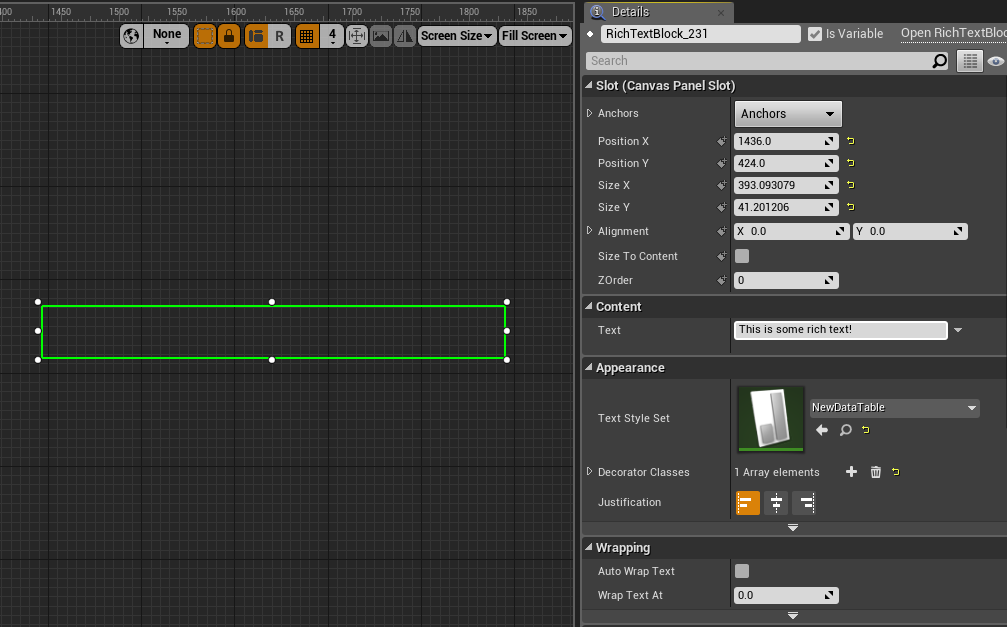Select the center text justification icon

point(776,503)
